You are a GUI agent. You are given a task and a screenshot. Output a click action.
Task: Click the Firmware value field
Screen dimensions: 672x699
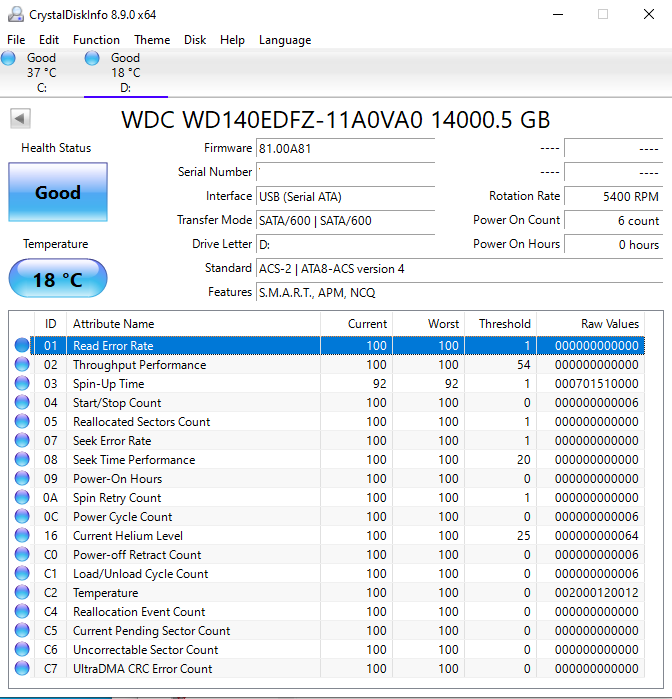click(345, 148)
